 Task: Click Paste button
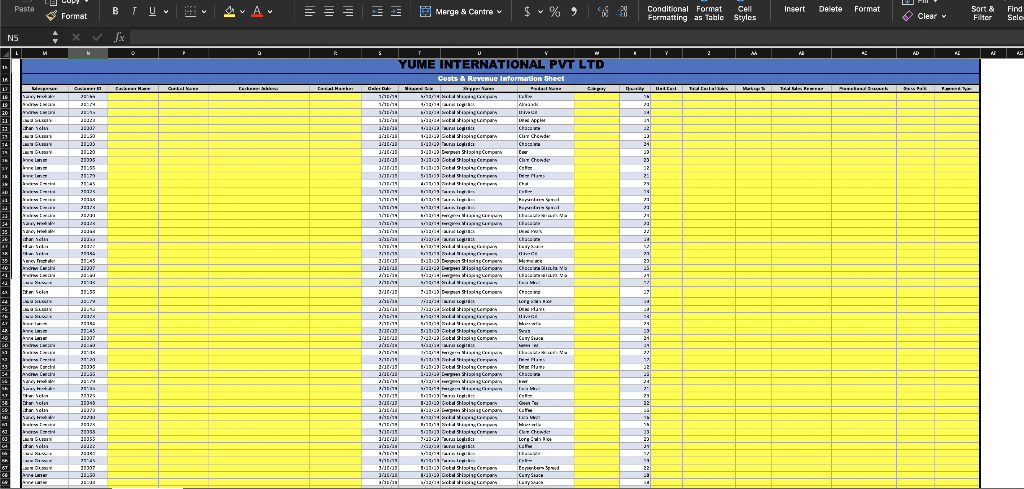tap(24, 9)
